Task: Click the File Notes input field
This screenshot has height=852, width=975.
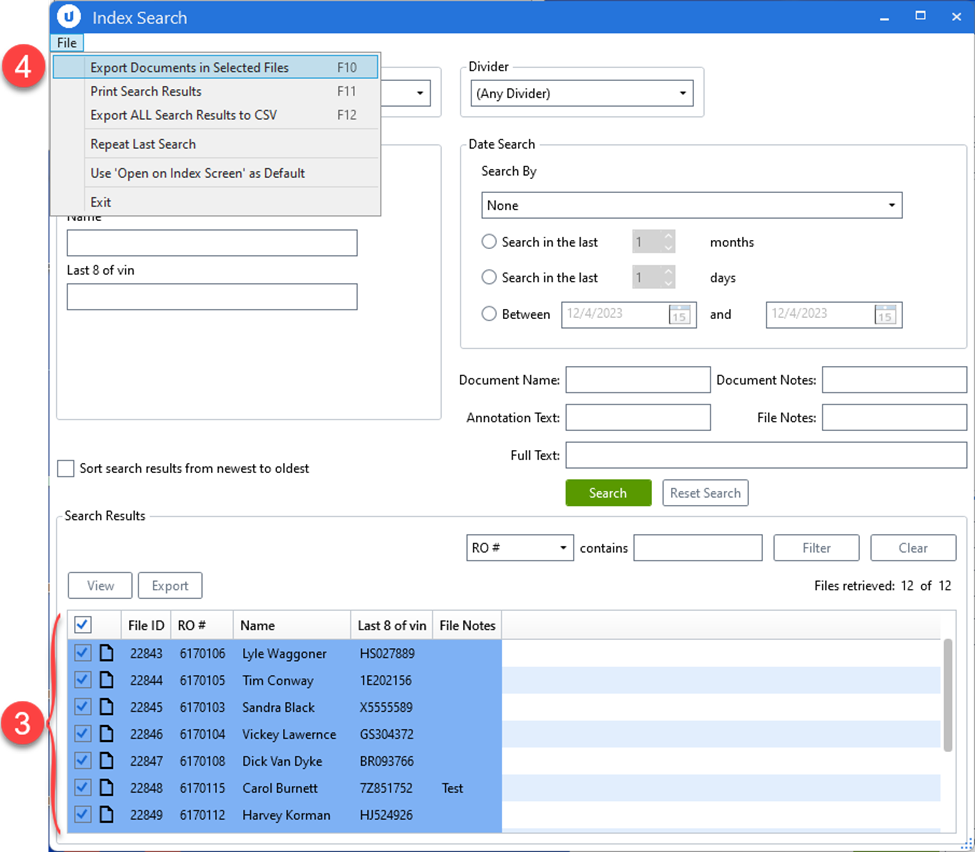Action: pos(894,417)
